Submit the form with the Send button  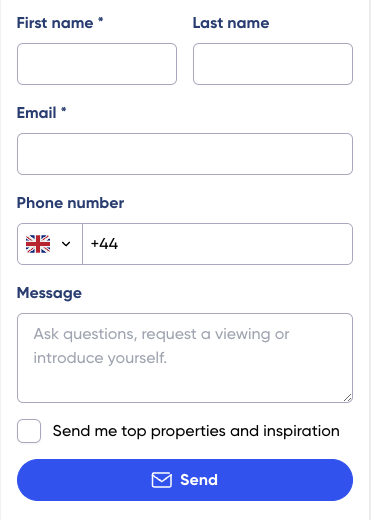pyautogui.click(x=185, y=480)
